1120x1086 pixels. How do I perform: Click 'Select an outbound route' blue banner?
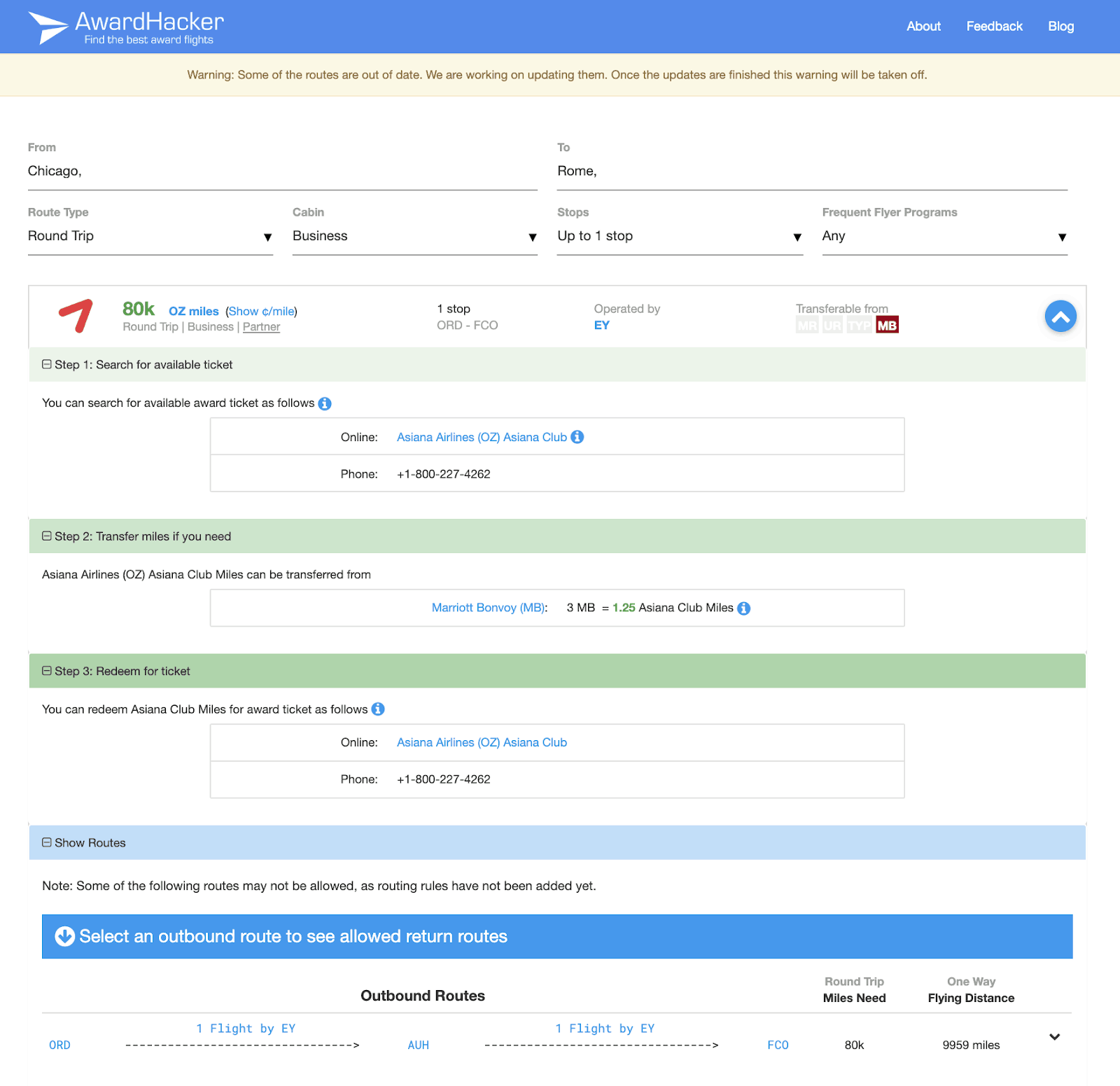click(557, 937)
